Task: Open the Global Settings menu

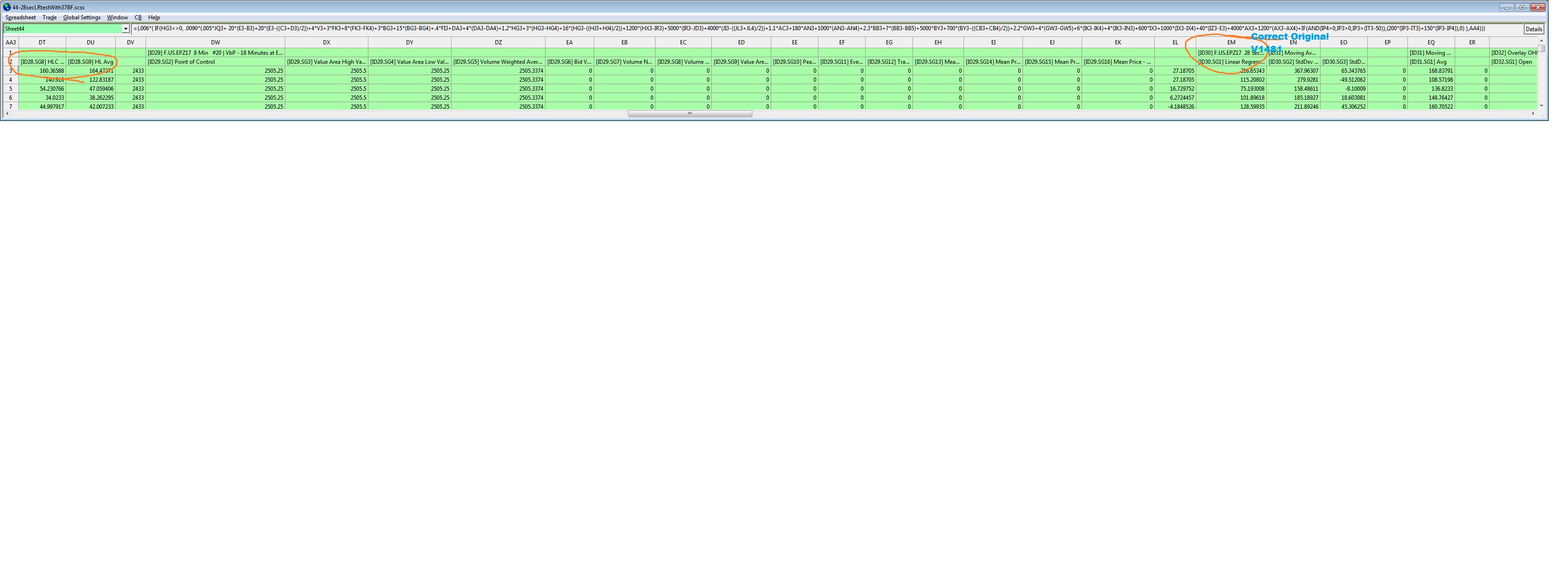Action: click(x=82, y=17)
